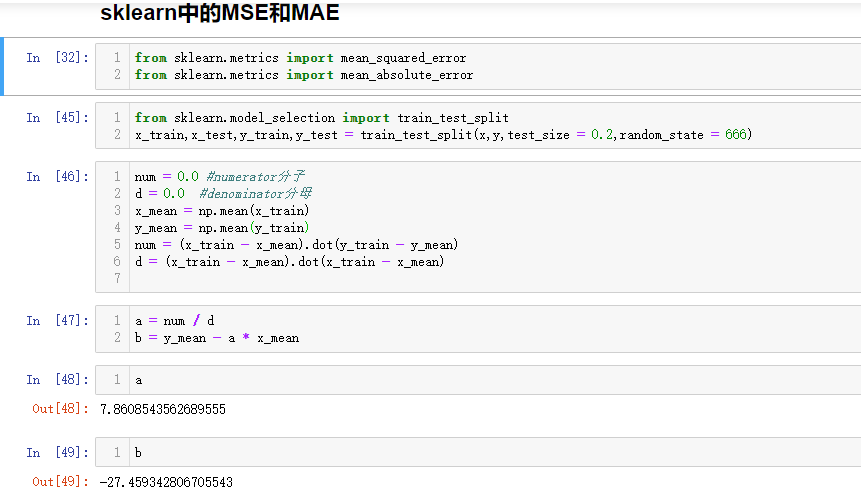This screenshot has height=501, width=861.
Task: Select the In [45] cell prompt
Action: click(57, 118)
